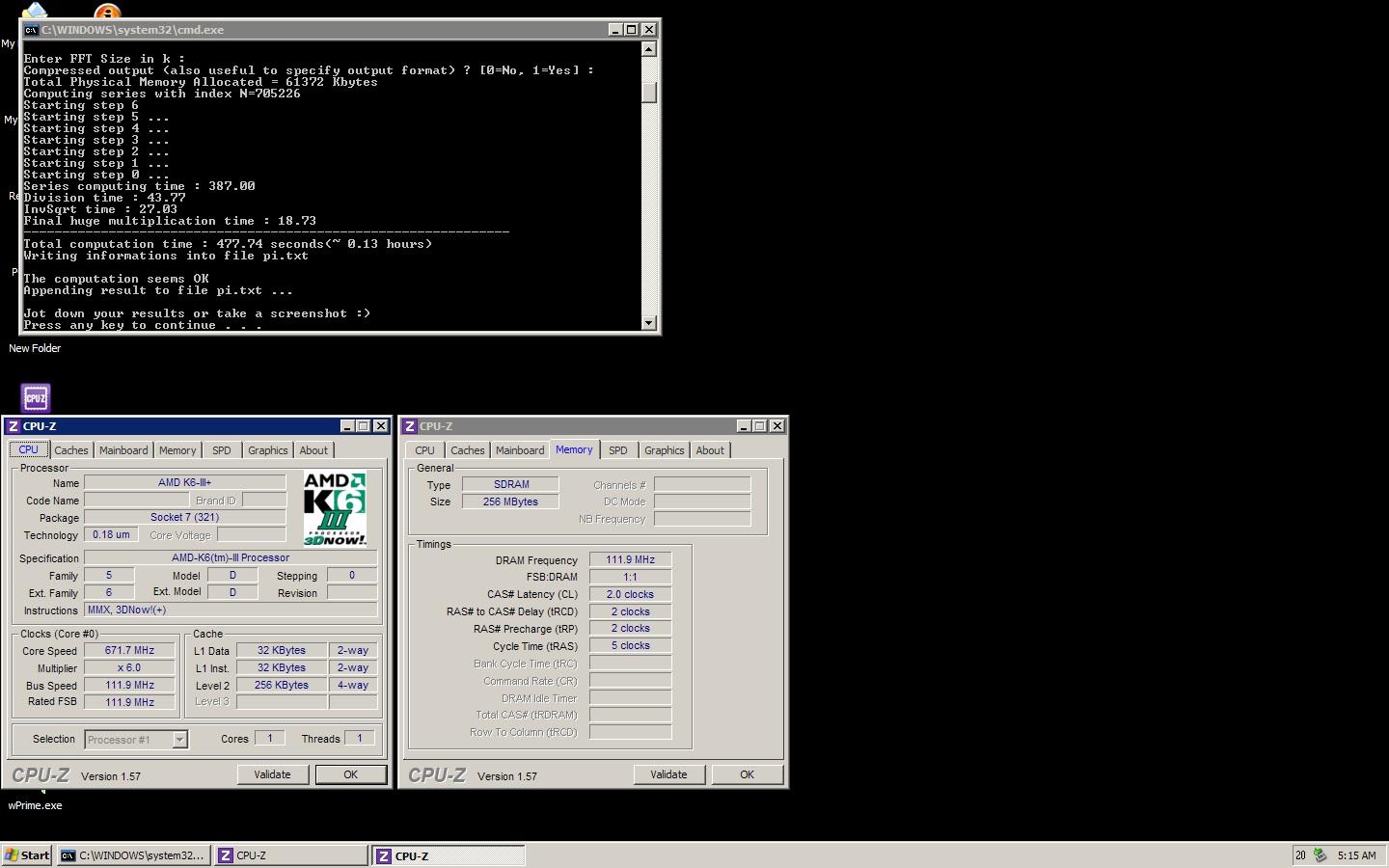Switch to About tab in left CPU-Z

coord(313,450)
